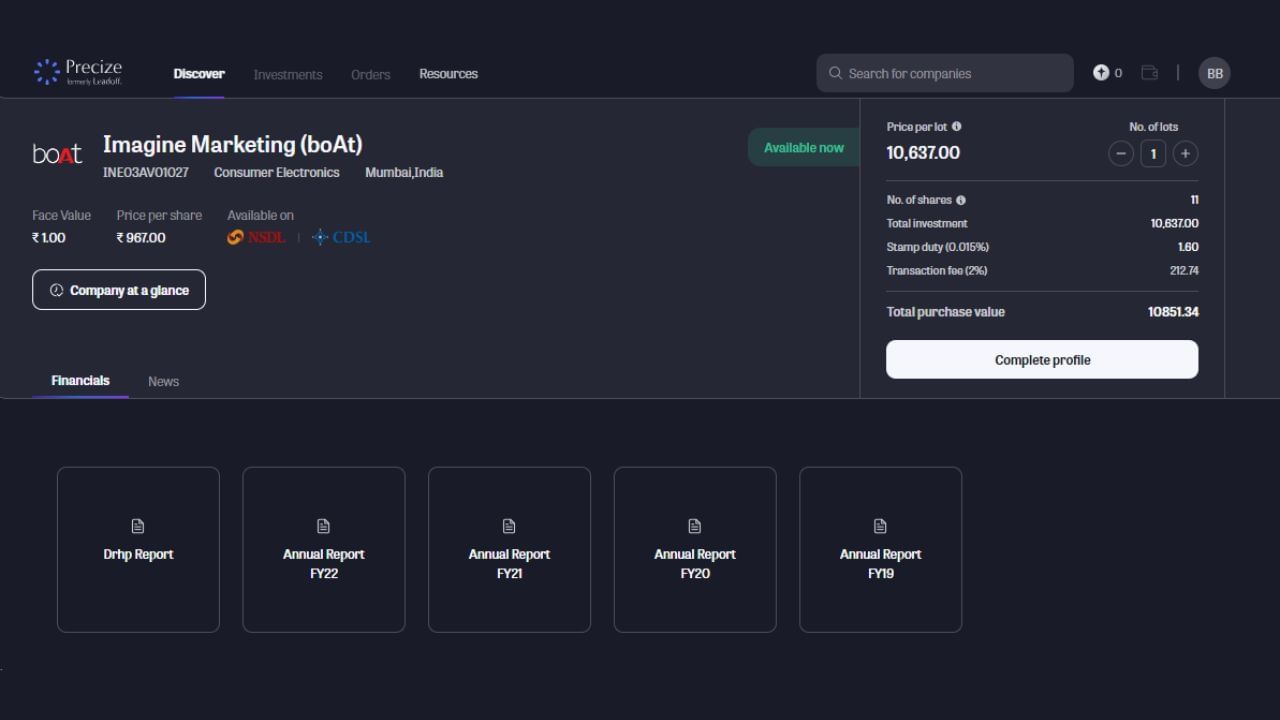
Task: Click the search magnifier icon
Action: pos(836,73)
